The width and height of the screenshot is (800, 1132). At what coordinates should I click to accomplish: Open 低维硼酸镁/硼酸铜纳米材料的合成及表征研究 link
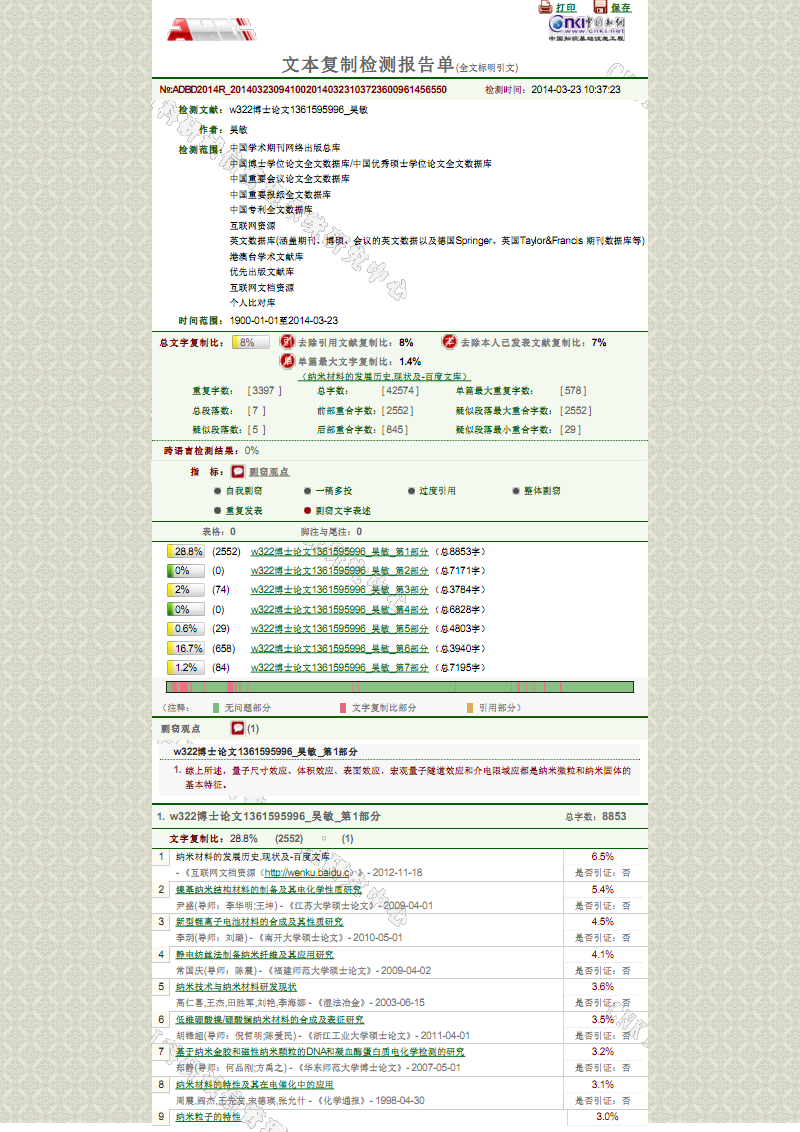coord(270,1019)
